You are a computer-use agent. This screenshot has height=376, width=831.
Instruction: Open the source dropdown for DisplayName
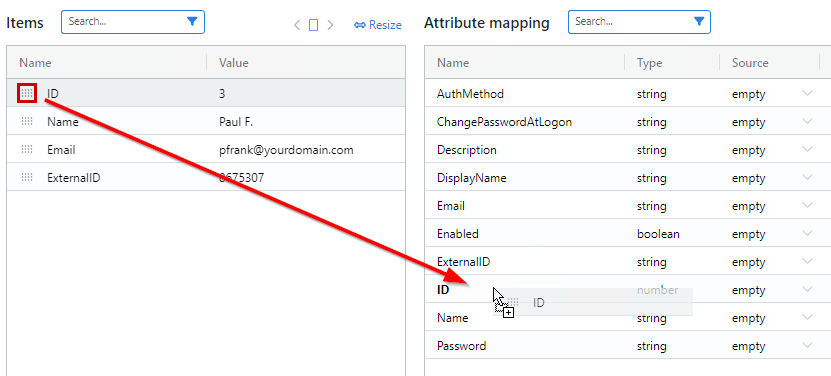pyautogui.click(x=808, y=178)
